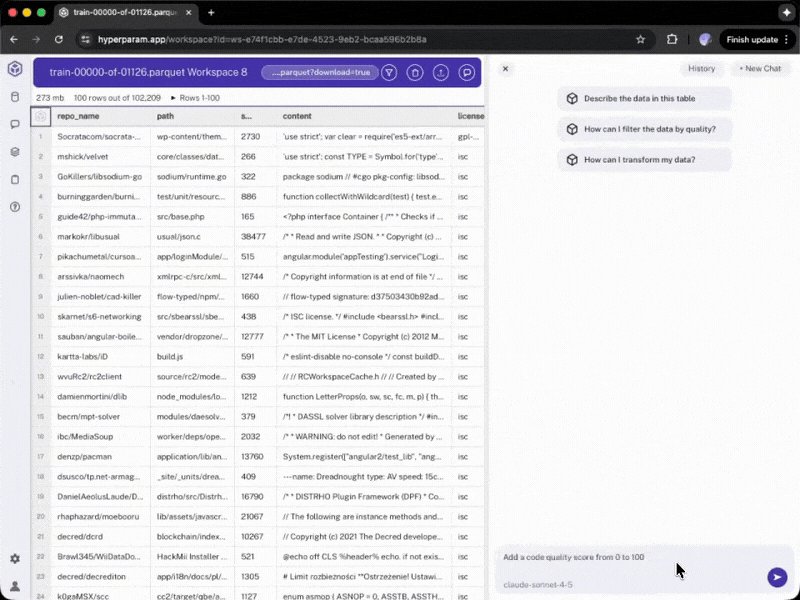Open the clipboard icon in left sidebar
This screenshot has width=800, height=600.
click(x=15, y=180)
